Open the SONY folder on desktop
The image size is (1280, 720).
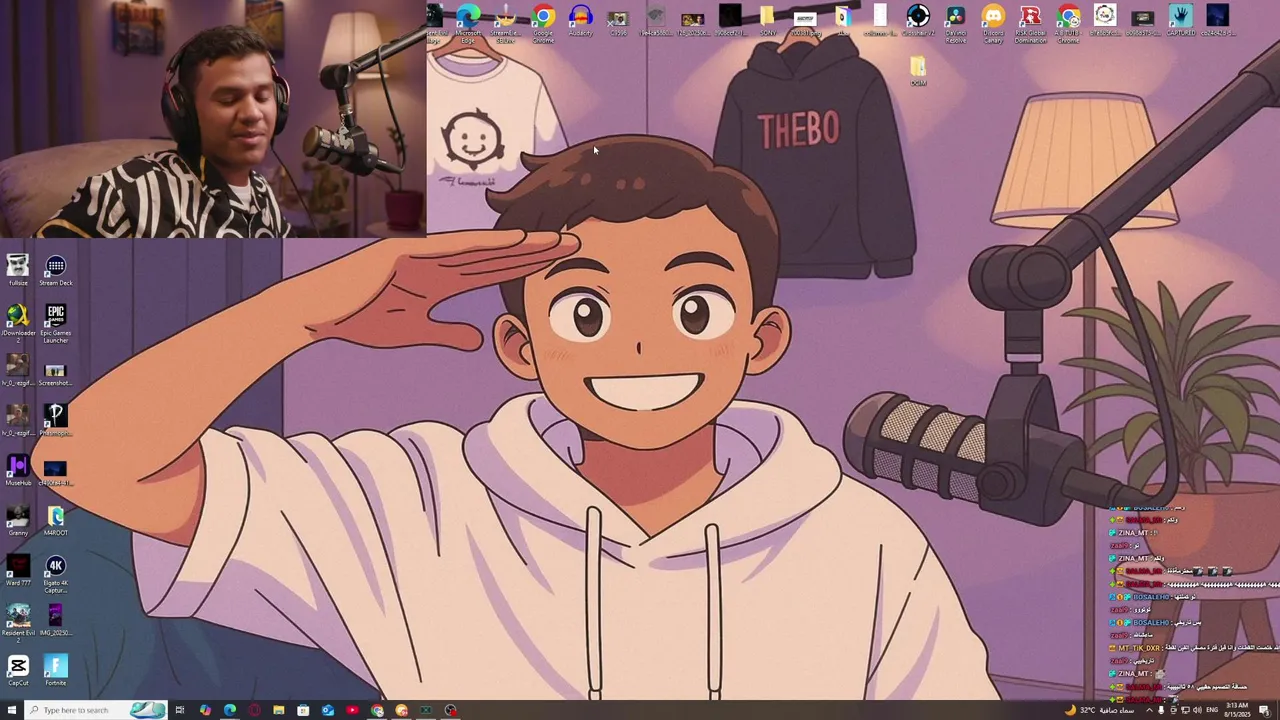click(767, 20)
